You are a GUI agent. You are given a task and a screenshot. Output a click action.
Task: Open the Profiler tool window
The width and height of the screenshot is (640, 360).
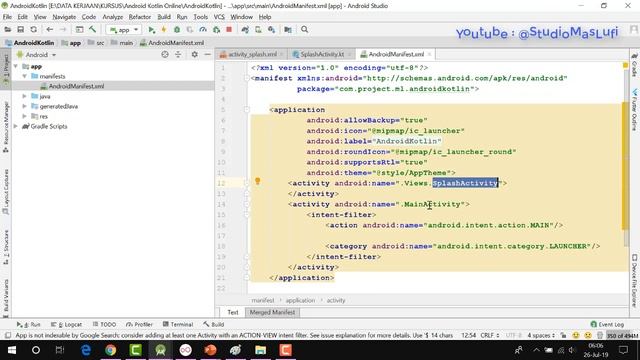(140, 324)
